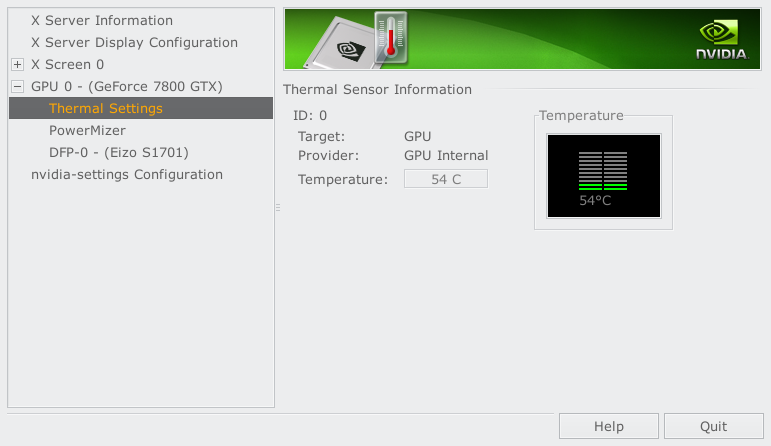
Task: Click the Help button
Action: (x=609, y=426)
